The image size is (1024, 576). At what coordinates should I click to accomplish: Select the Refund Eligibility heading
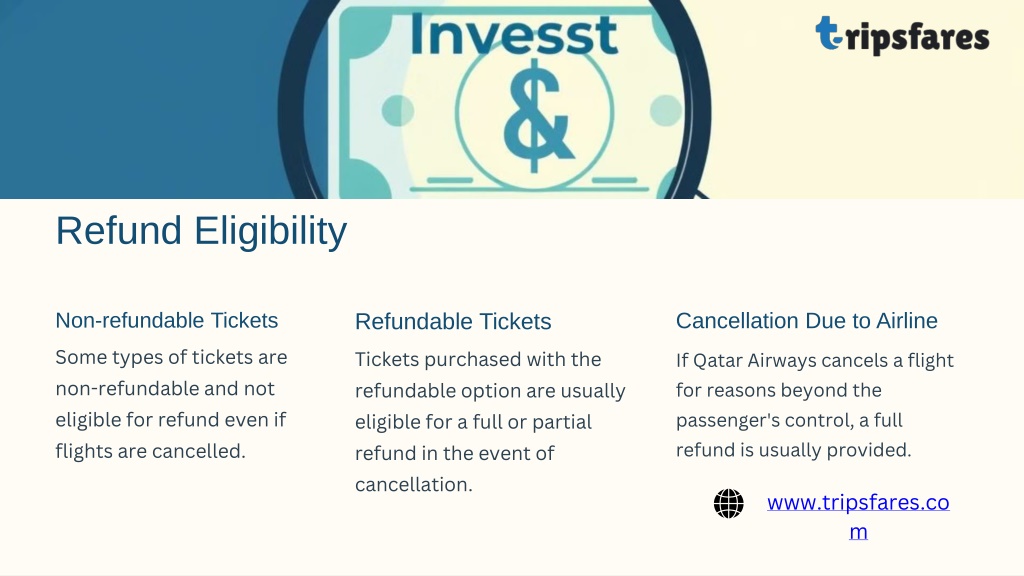click(201, 231)
